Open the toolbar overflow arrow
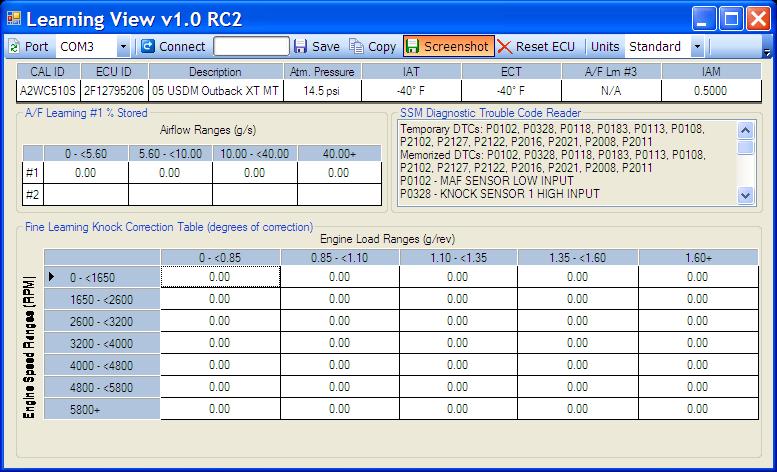 click(x=767, y=52)
